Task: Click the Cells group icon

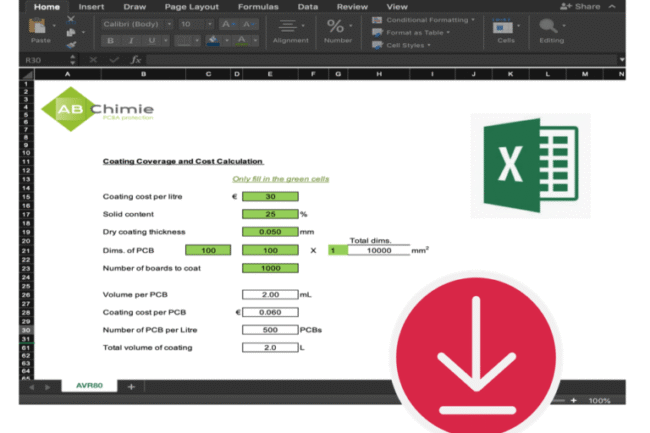Action: point(505,30)
